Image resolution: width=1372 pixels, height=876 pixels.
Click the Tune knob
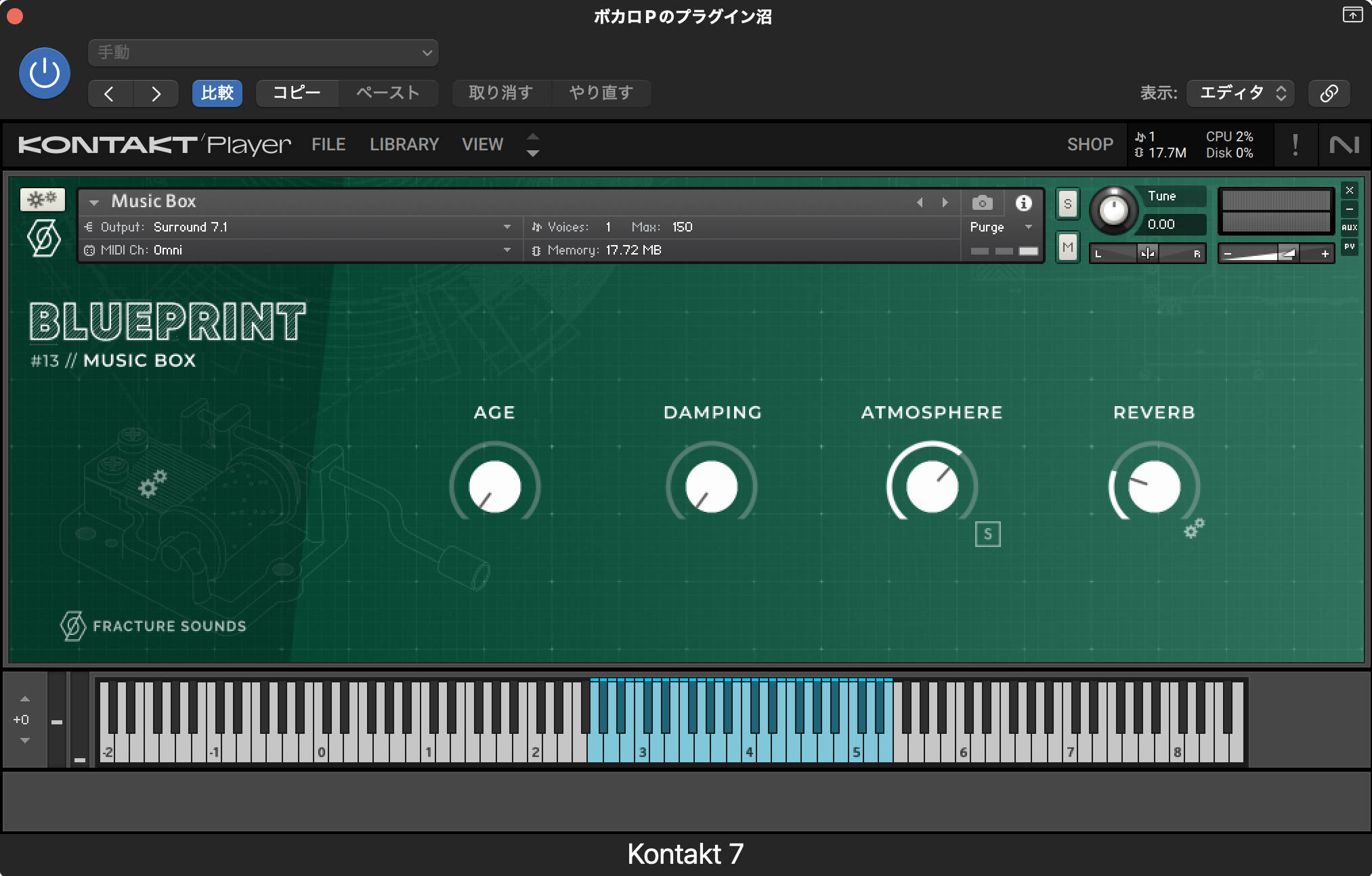point(1113,211)
